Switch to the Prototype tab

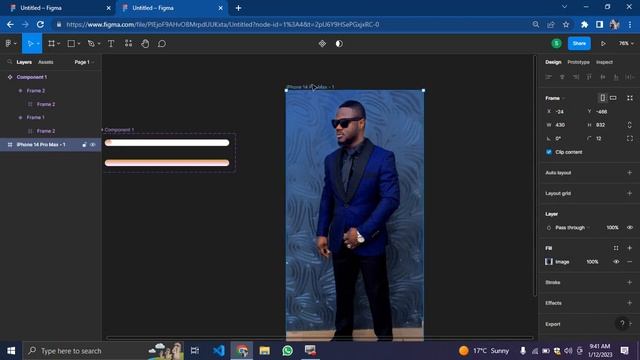click(578, 62)
